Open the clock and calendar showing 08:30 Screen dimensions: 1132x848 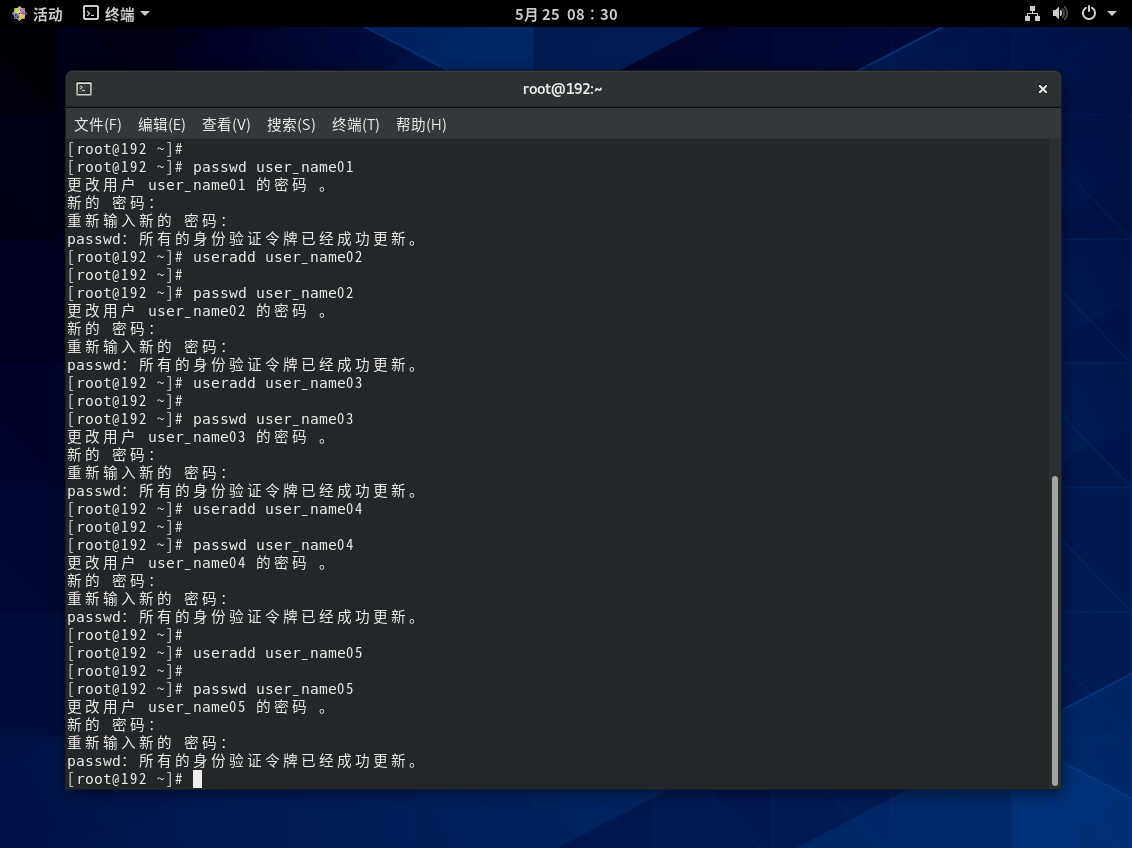point(566,14)
